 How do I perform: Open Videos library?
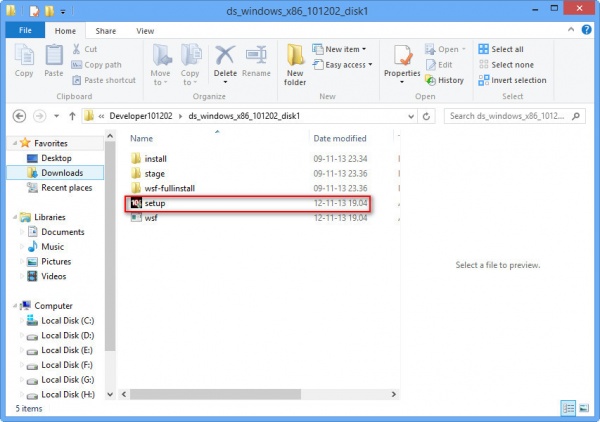click(53, 276)
